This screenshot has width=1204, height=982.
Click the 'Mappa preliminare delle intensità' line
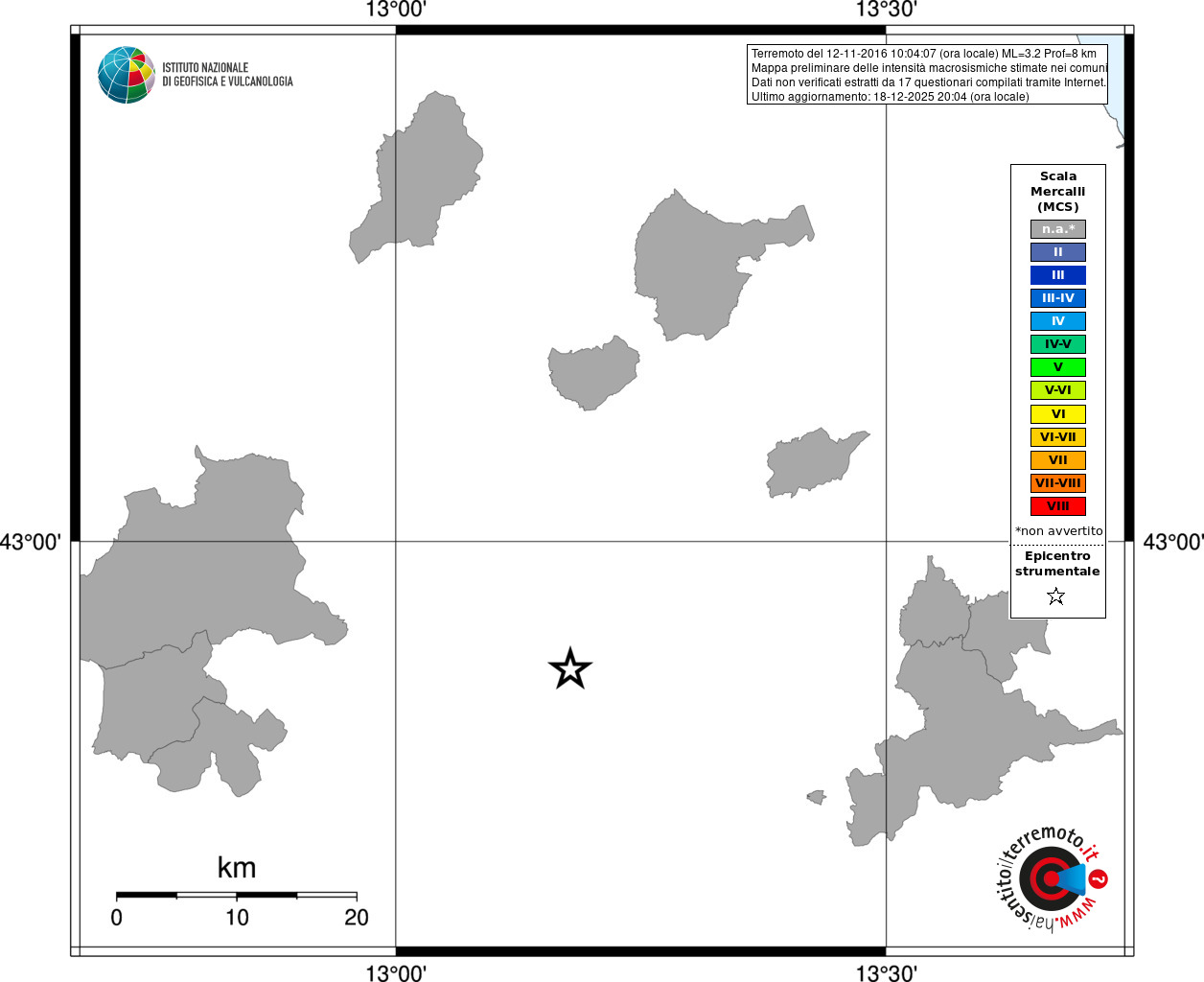[929, 68]
